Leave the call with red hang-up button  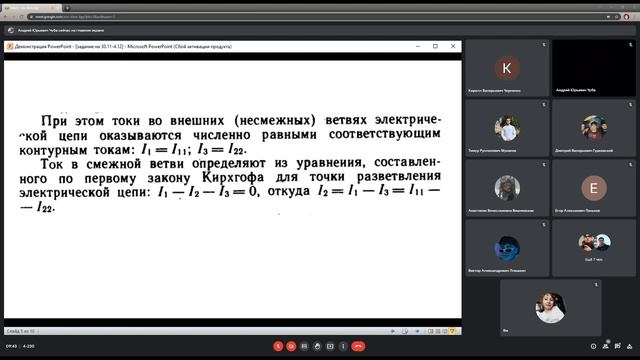click(358, 346)
